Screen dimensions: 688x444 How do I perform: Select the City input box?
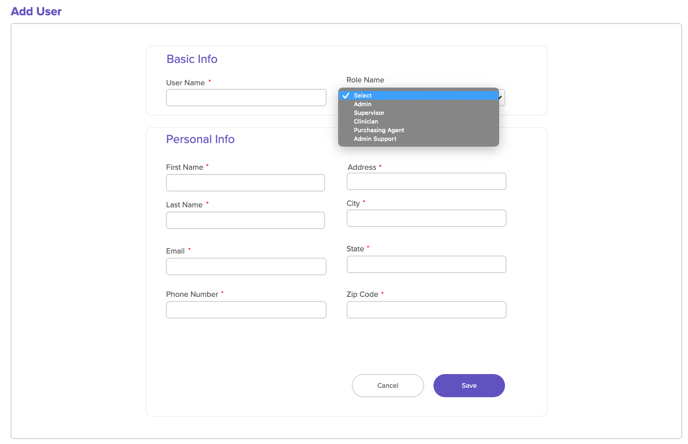click(x=426, y=218)
